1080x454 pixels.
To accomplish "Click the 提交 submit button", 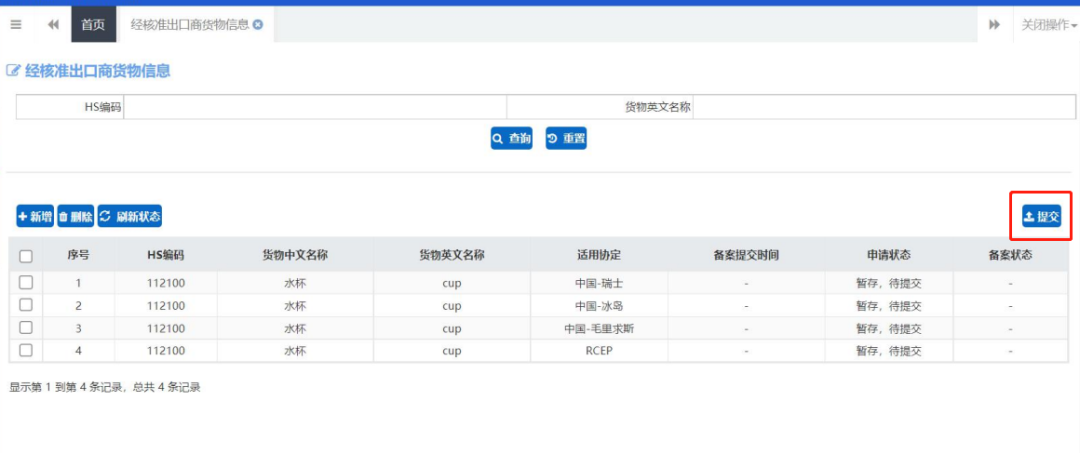I will [x=1041, y=216].
